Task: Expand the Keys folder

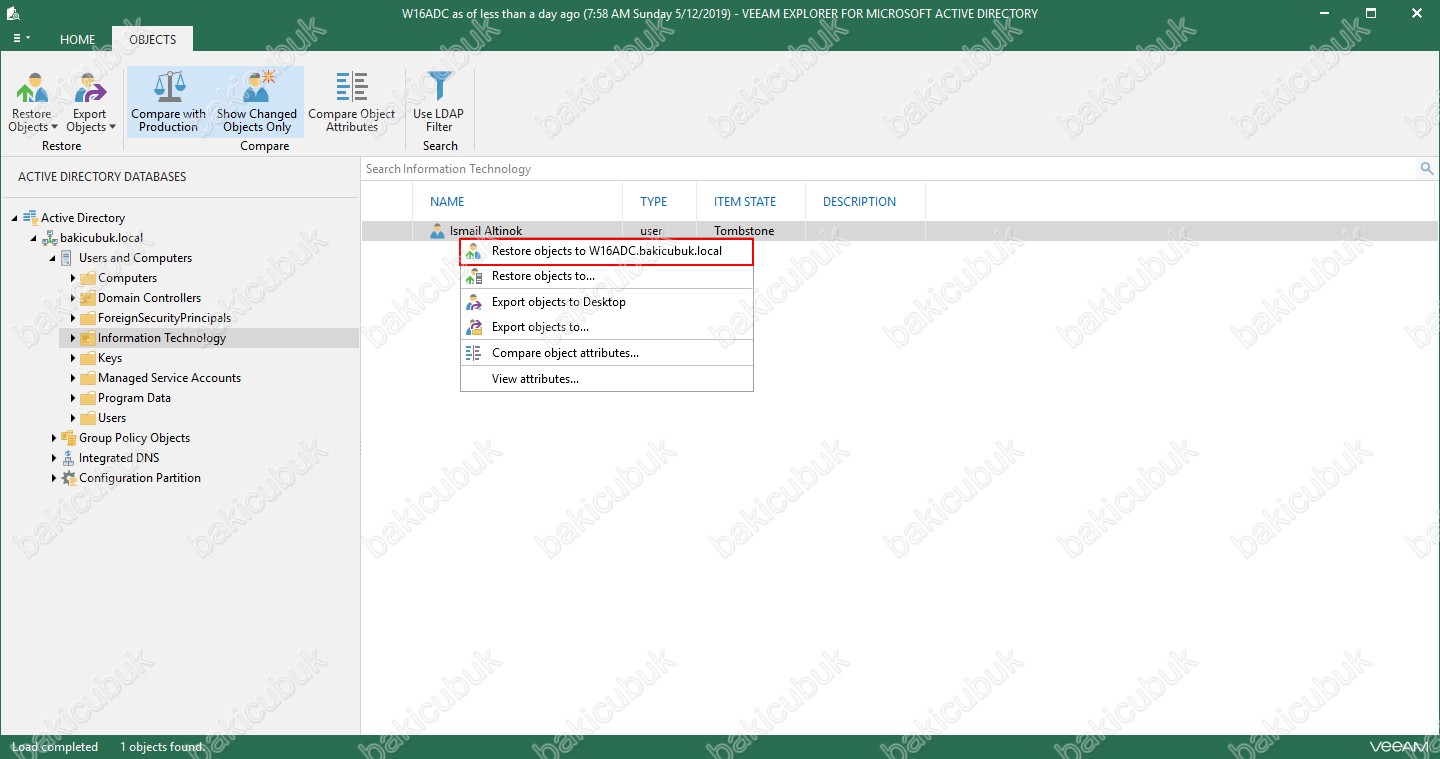Action: pos(73,358)
